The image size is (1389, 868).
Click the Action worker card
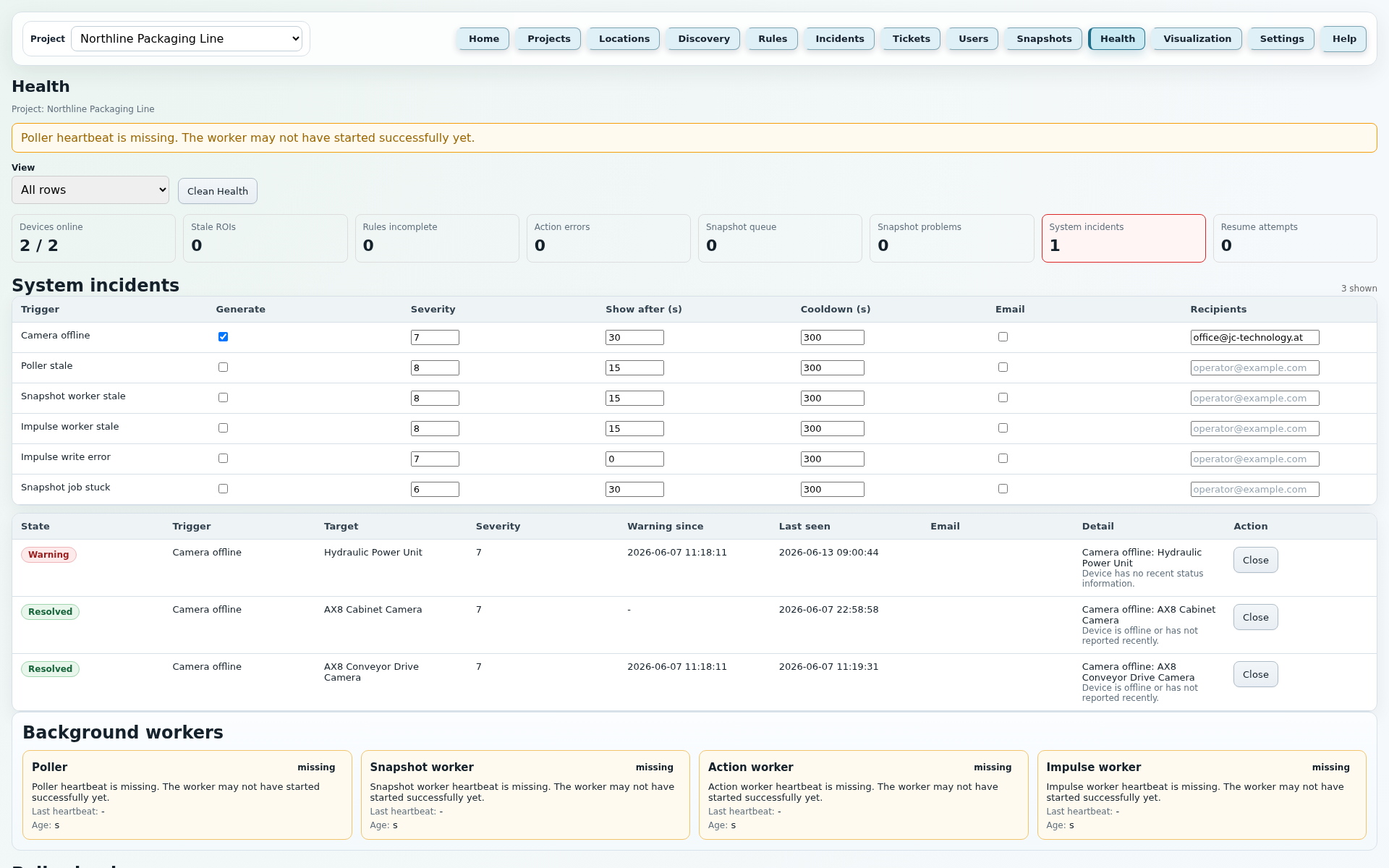(863, 795)
